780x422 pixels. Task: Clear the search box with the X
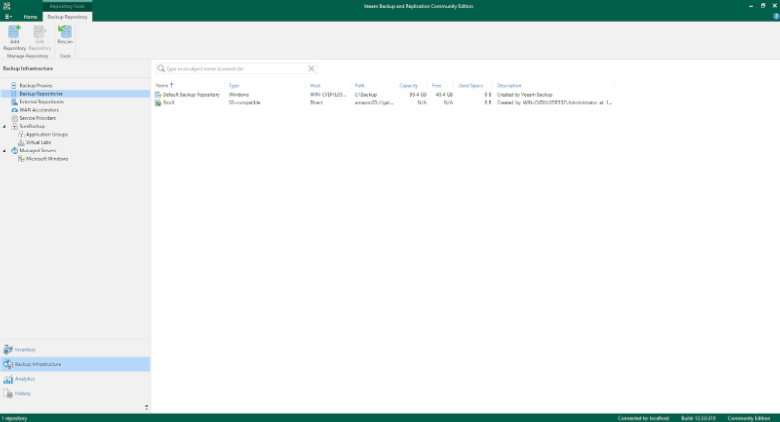coord(311,68)
